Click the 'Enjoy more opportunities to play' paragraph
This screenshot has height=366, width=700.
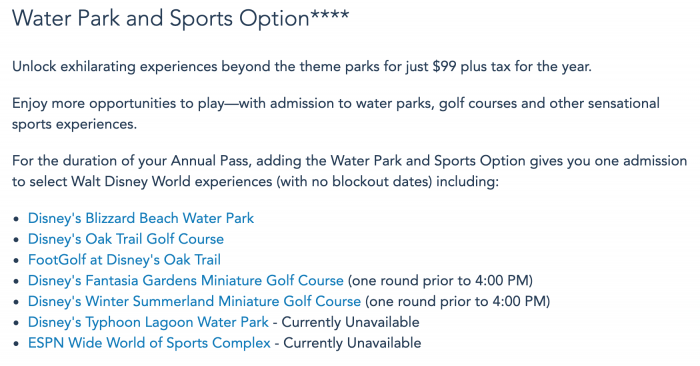(x=336, y=113)
